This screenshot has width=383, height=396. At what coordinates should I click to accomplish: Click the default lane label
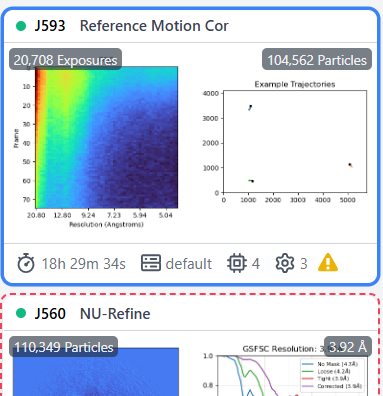pos(189,264)
